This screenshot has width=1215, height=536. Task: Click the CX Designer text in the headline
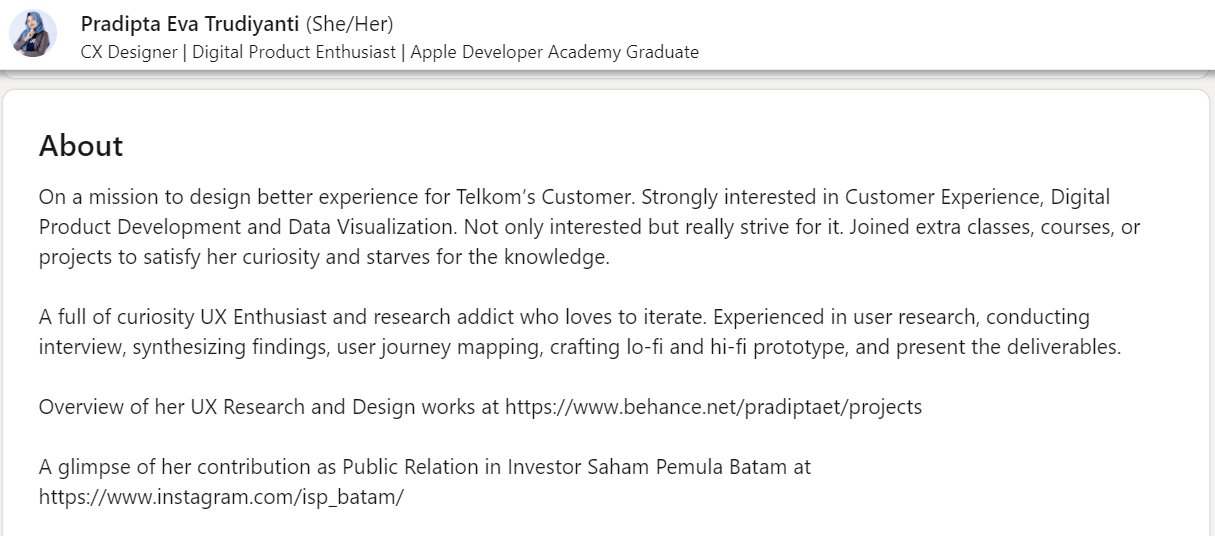(128, 52)
